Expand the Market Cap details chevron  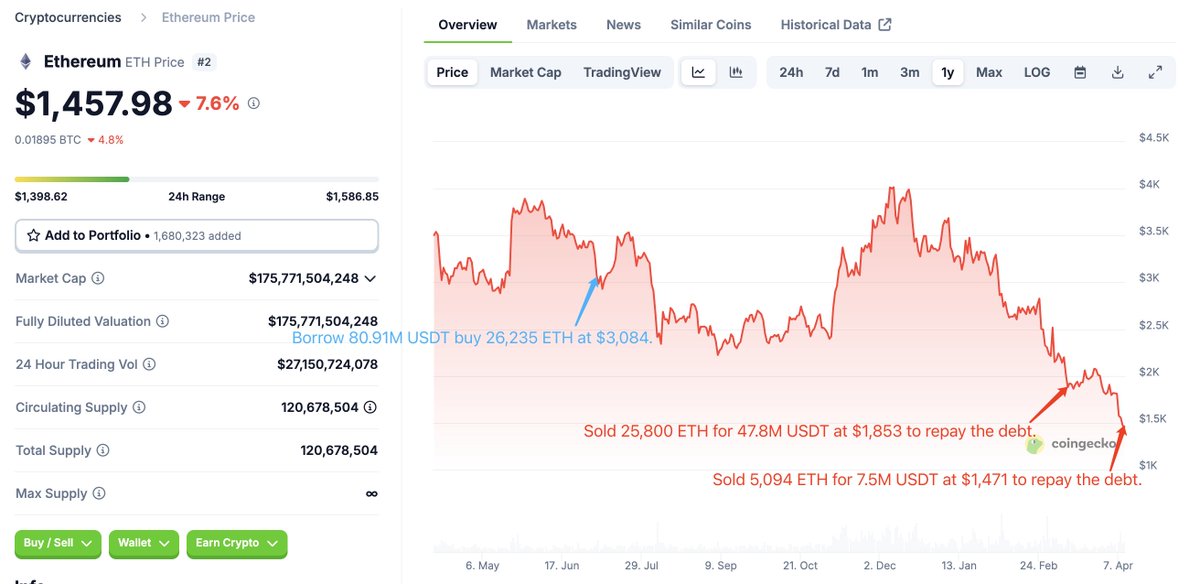tap(371, 279)
